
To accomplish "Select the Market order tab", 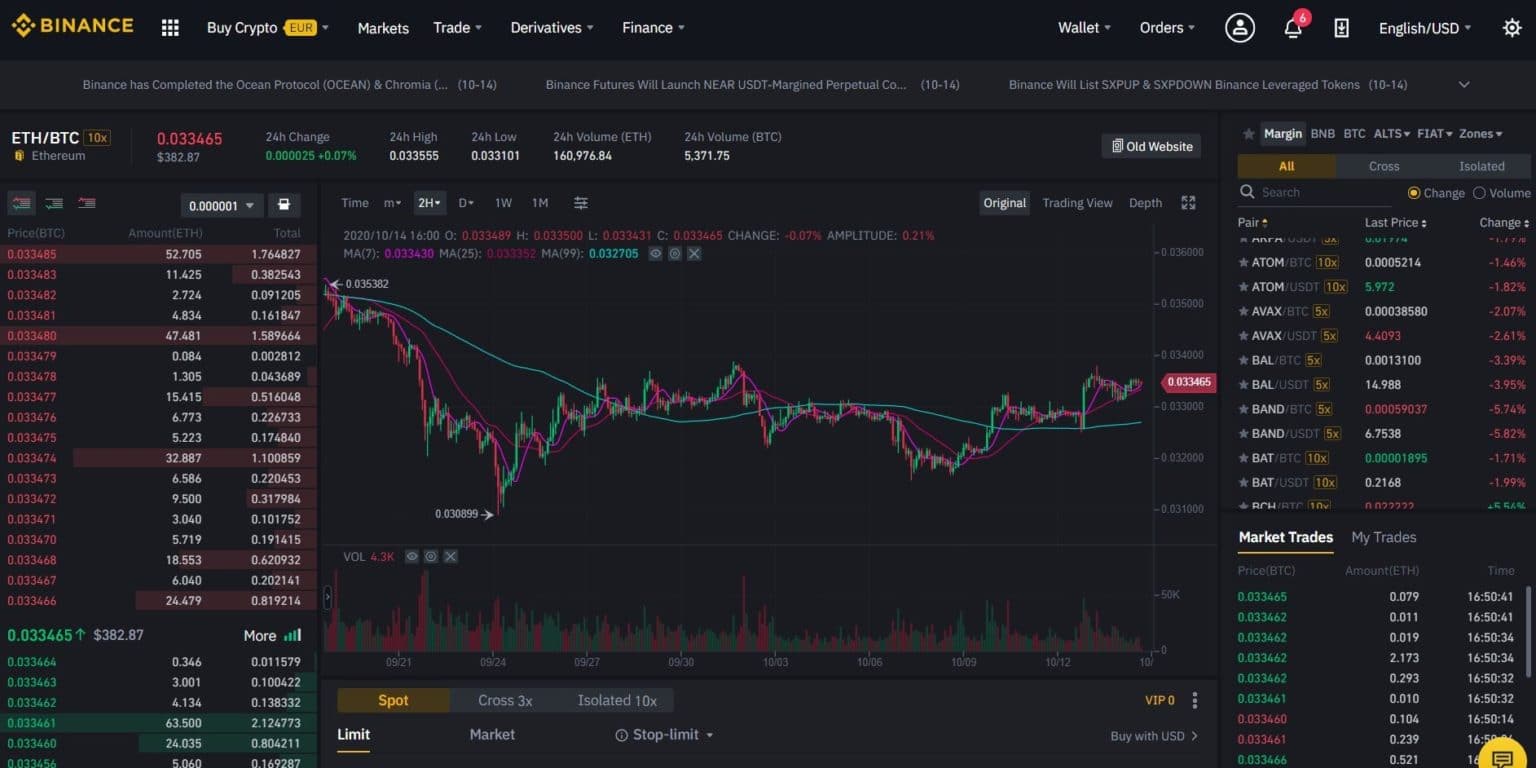I will [492, 735].
